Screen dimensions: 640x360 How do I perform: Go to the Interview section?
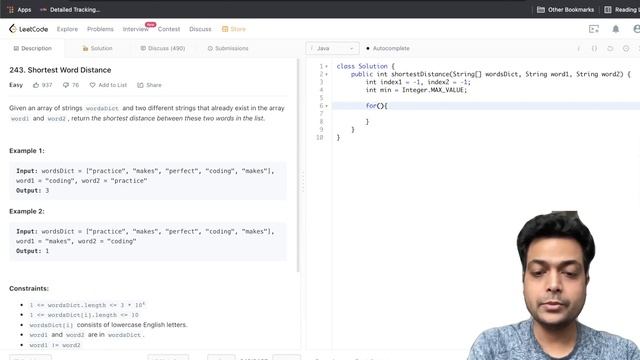tap(136, 29)
